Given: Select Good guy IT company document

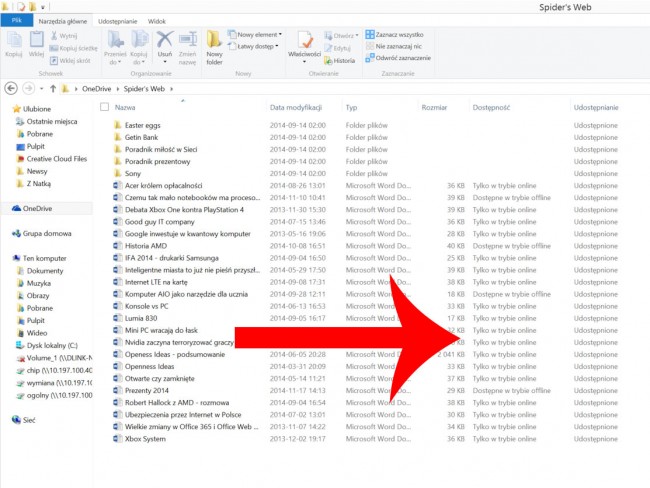Looking at the screenshot, I should 154,222.
